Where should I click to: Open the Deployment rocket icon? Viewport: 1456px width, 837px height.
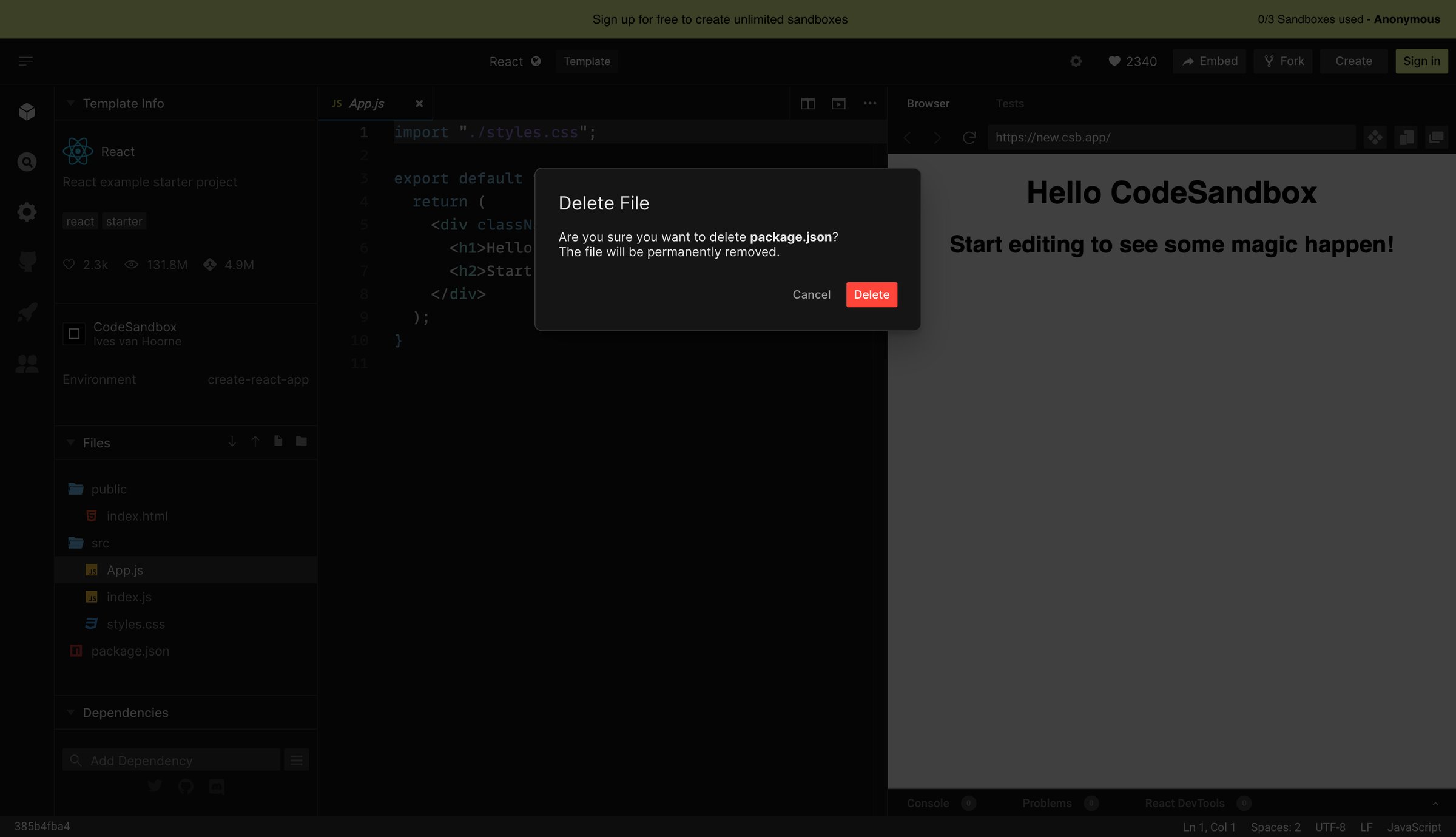coord(27,312)
